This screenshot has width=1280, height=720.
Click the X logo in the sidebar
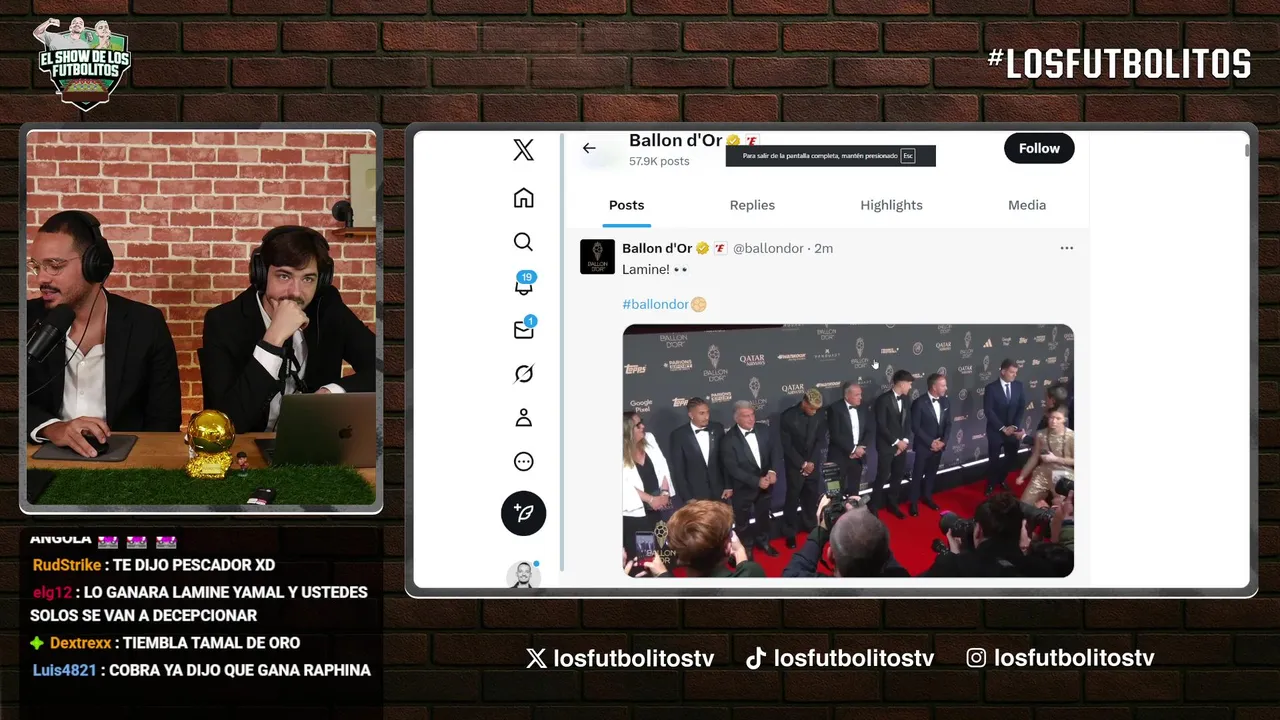[x=523, y=150]
